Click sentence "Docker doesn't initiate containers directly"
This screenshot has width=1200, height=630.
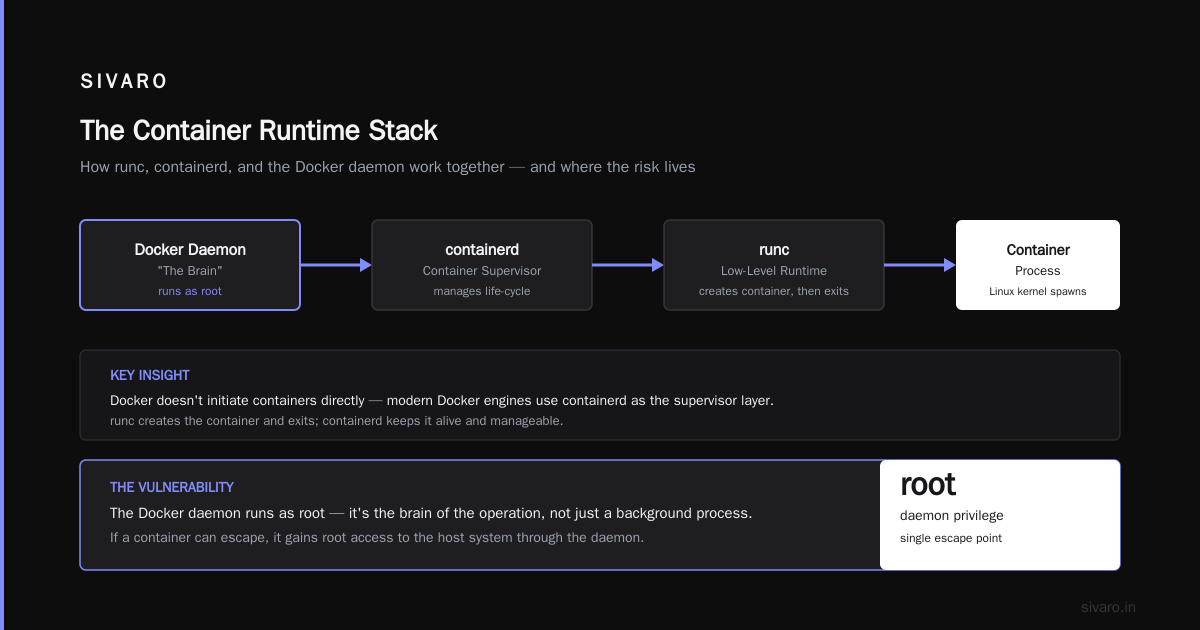pos(442,400)
